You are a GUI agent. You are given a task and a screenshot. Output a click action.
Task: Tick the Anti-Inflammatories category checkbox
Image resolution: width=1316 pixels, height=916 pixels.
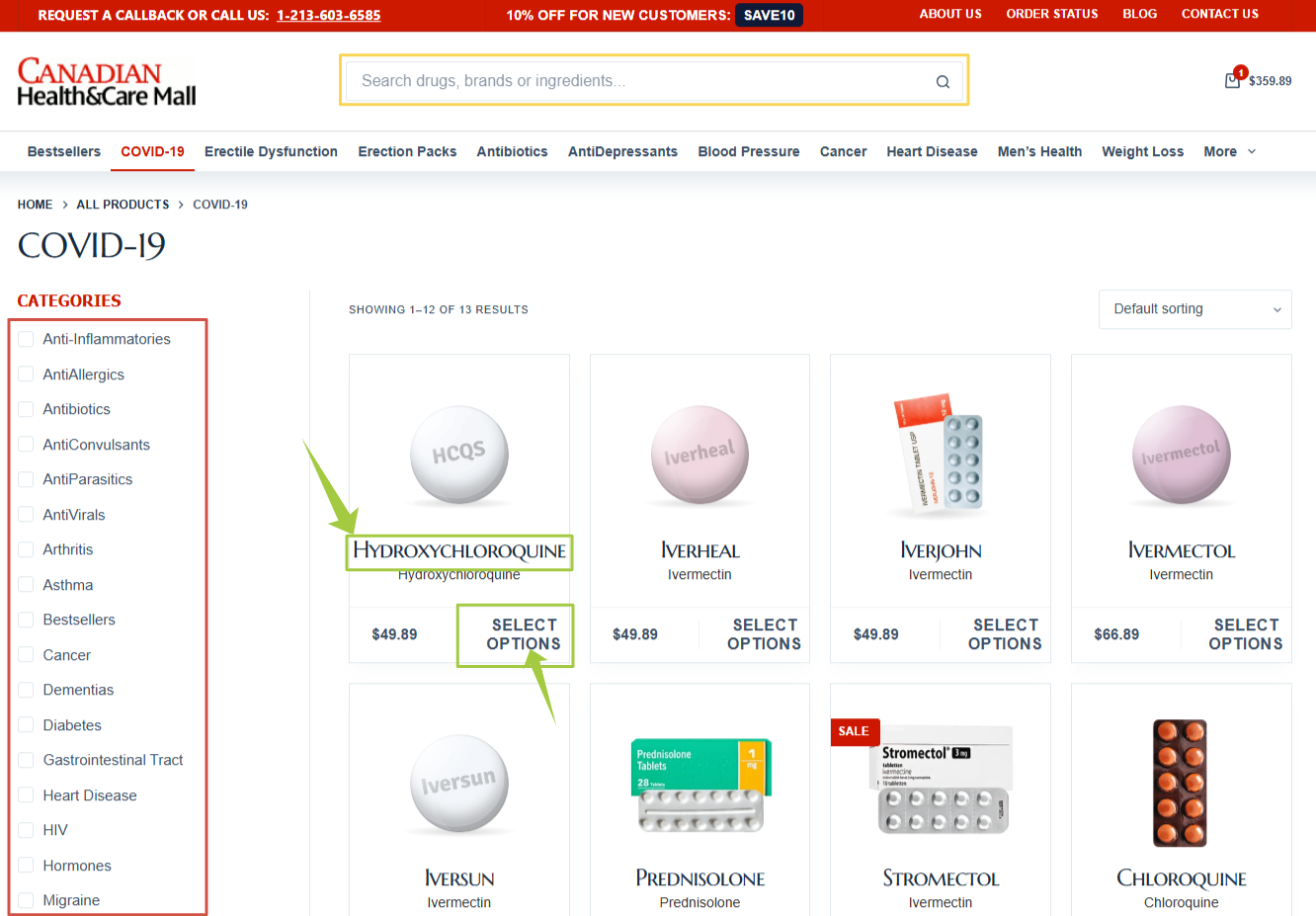pos(26,339)
